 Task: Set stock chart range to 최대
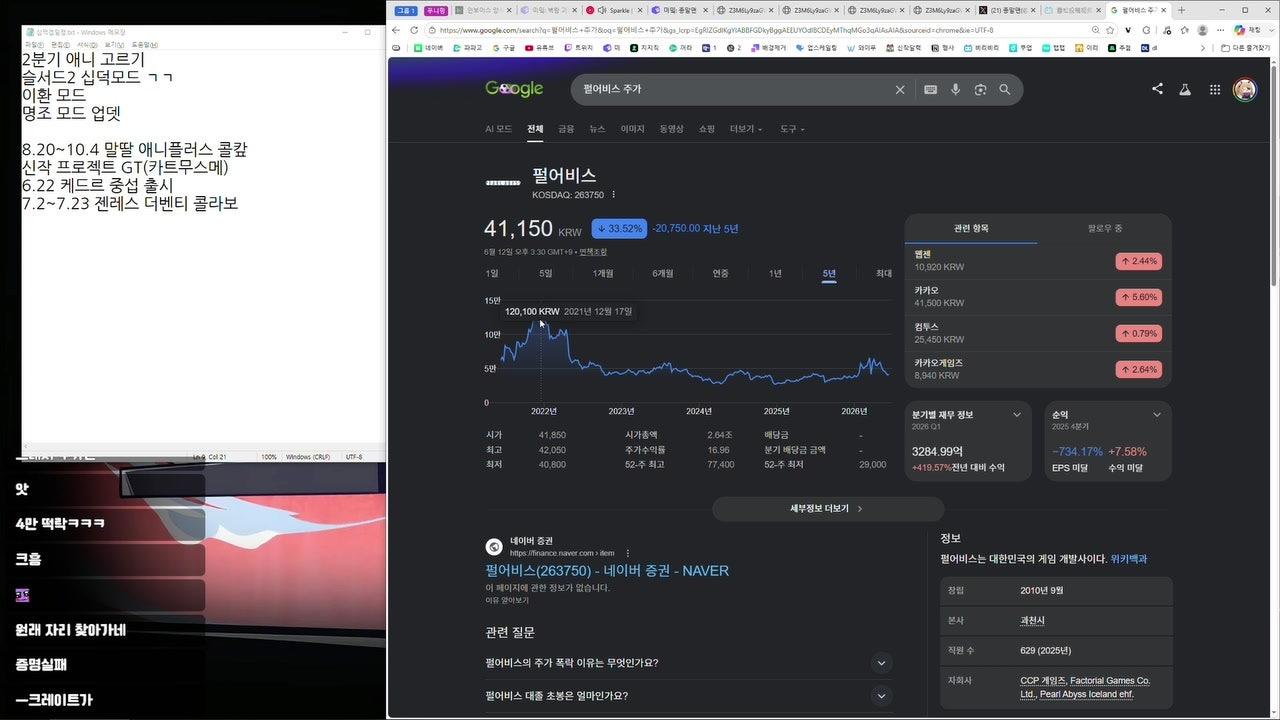[884, 273]
